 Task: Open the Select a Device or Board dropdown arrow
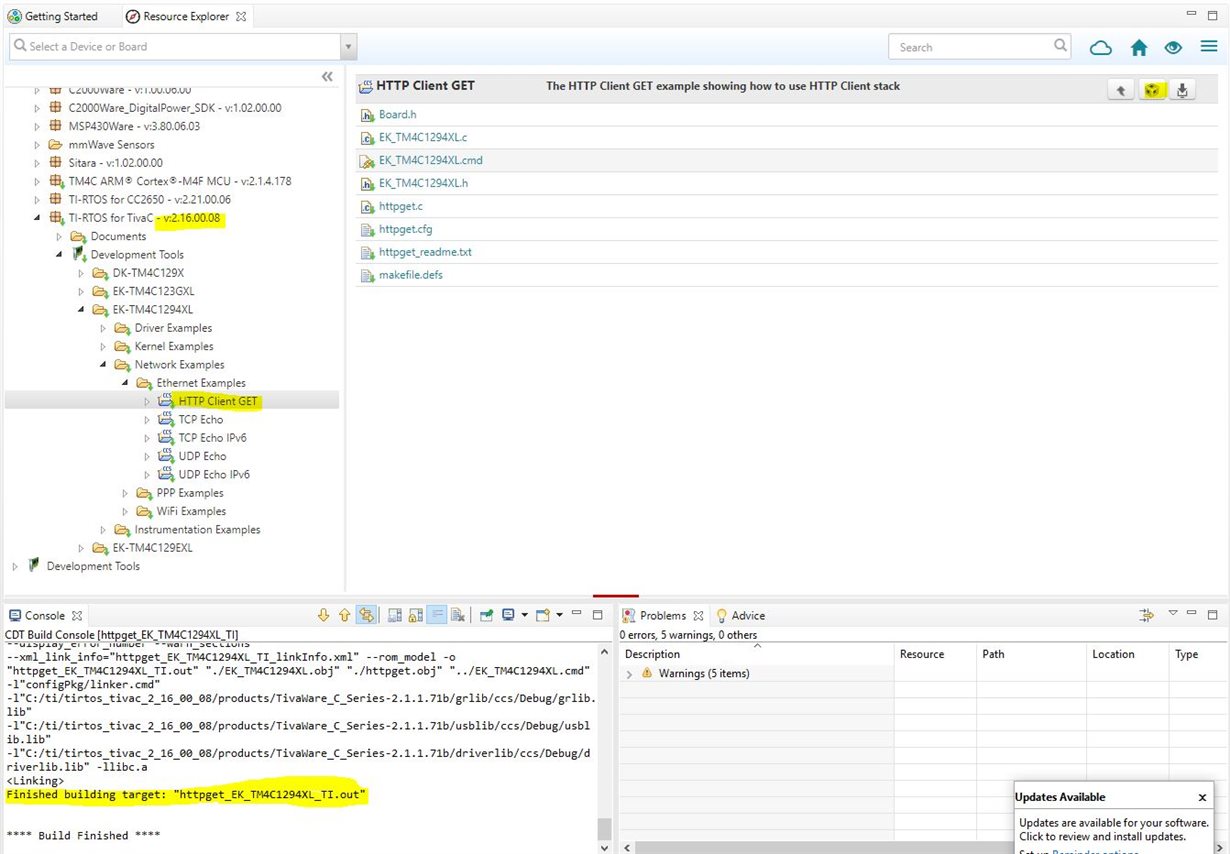[348, 47]
